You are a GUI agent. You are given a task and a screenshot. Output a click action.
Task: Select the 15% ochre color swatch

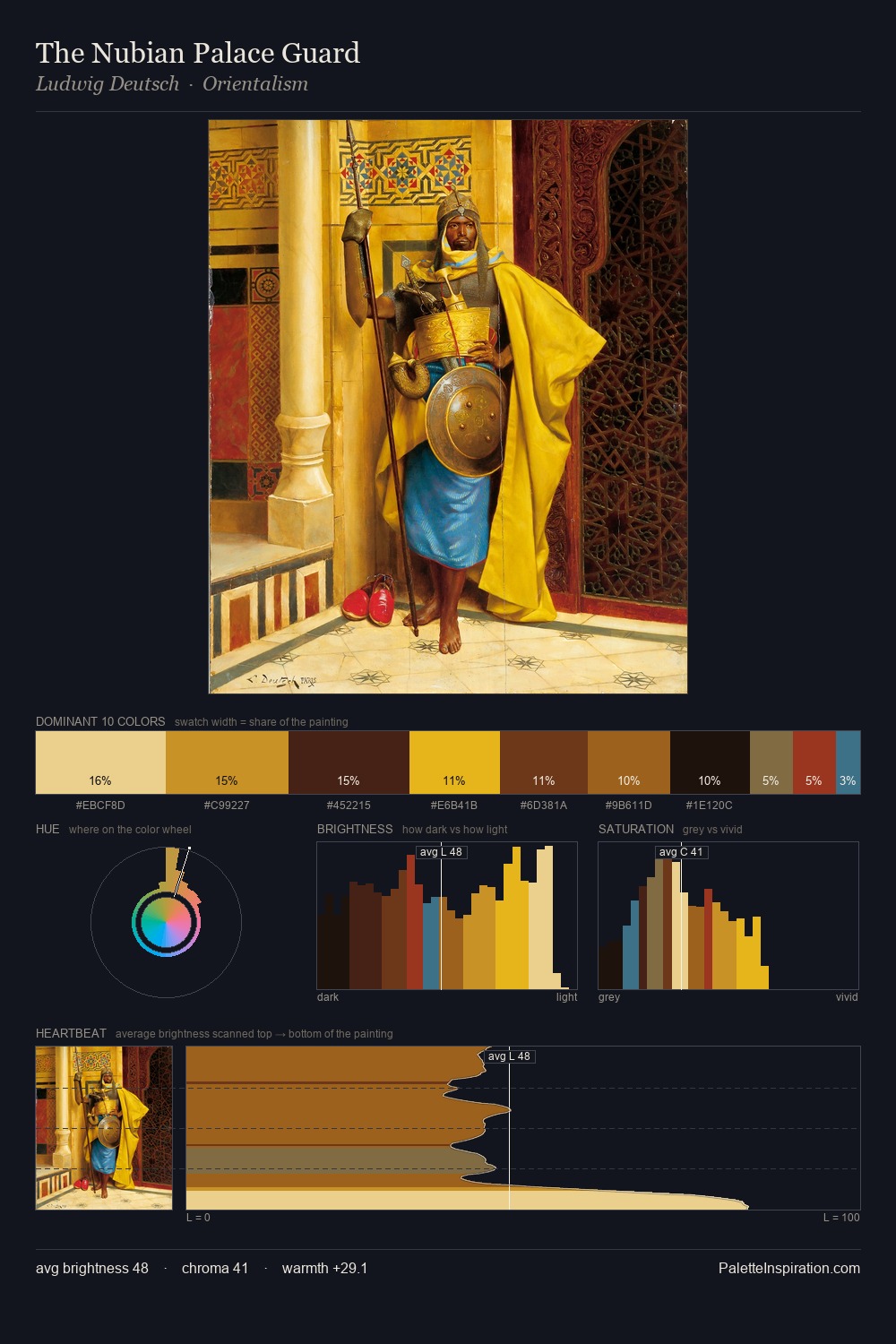(x=227, y=762)
